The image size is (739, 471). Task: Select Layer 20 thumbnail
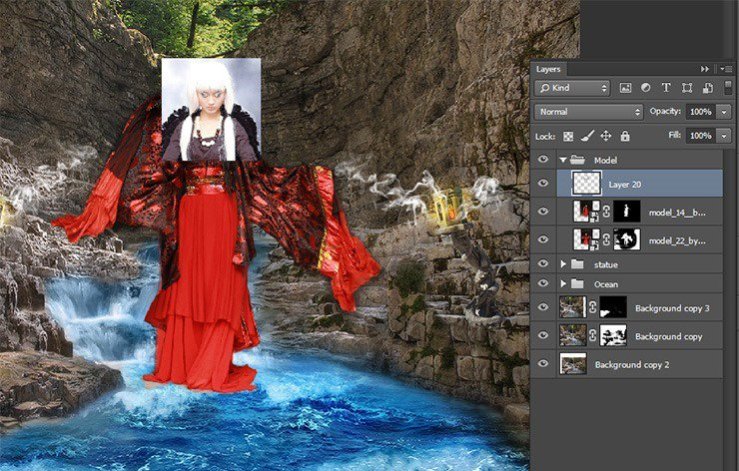[587, 183]
